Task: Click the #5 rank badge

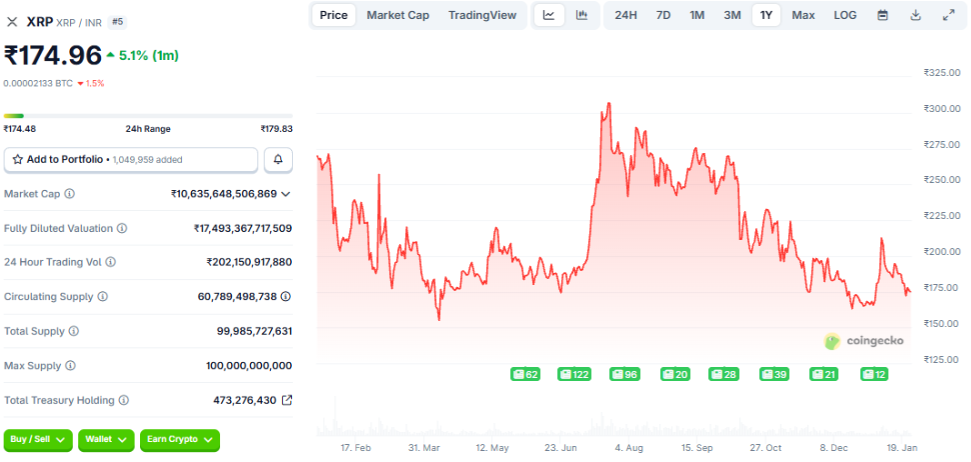Action: pyautogui.click(x=117, y=22)
